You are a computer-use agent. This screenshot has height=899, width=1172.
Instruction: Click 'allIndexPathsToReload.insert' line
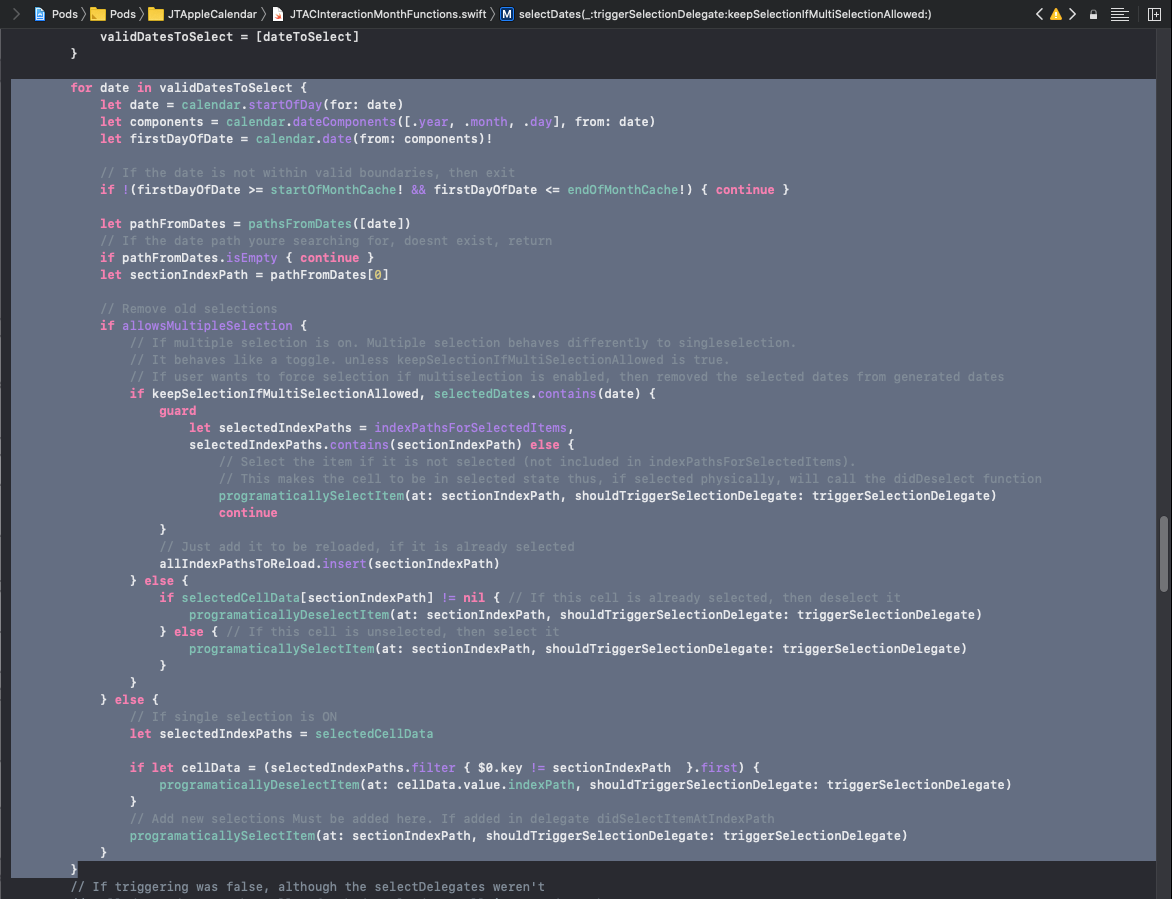pos(329,564)
